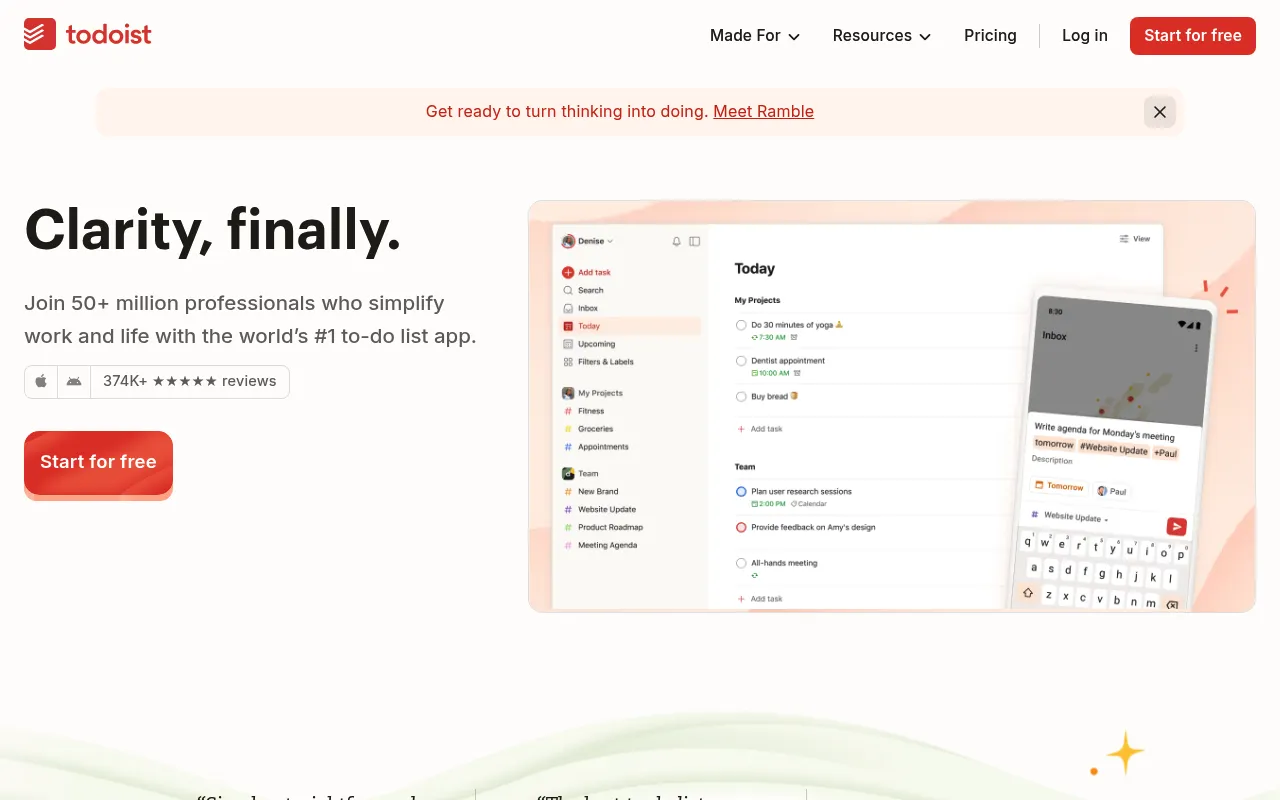This screenshot has width=1280, height=800.
Task: Expand the Made For menu
Action: point(755,35)
